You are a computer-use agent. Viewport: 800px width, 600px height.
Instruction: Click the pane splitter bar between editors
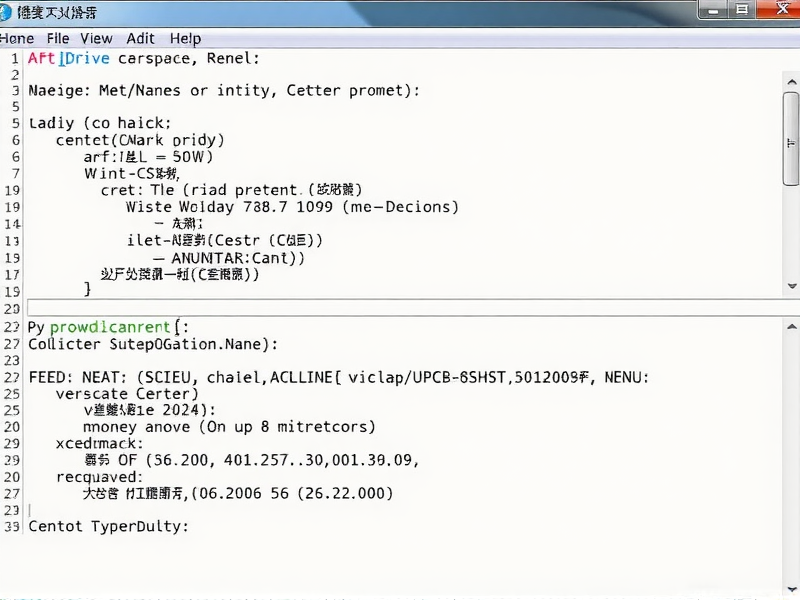click(400, 308)
